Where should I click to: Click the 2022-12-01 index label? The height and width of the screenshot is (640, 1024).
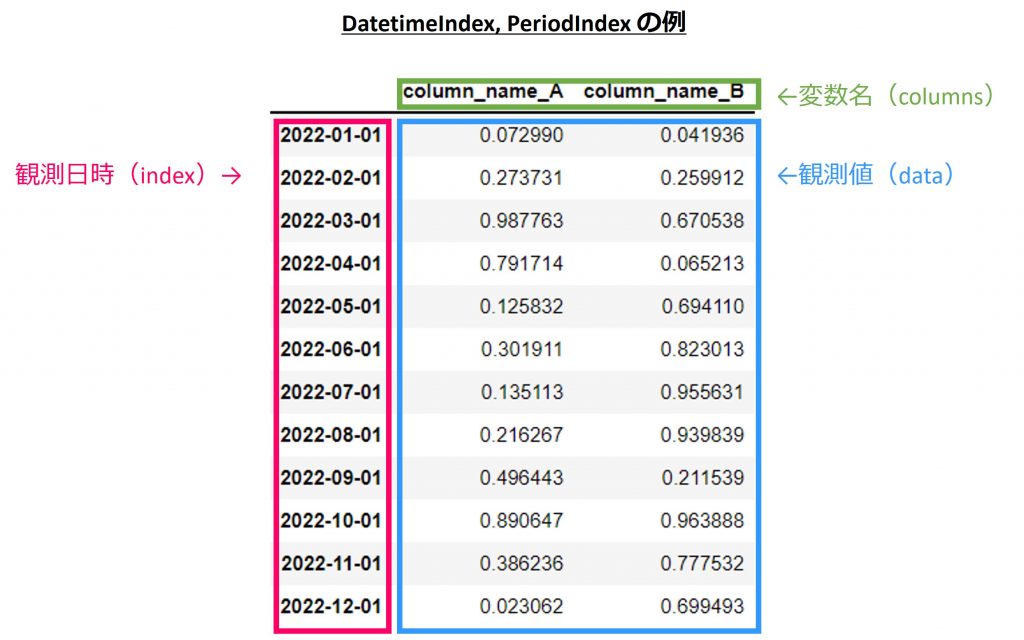[331, 607]
